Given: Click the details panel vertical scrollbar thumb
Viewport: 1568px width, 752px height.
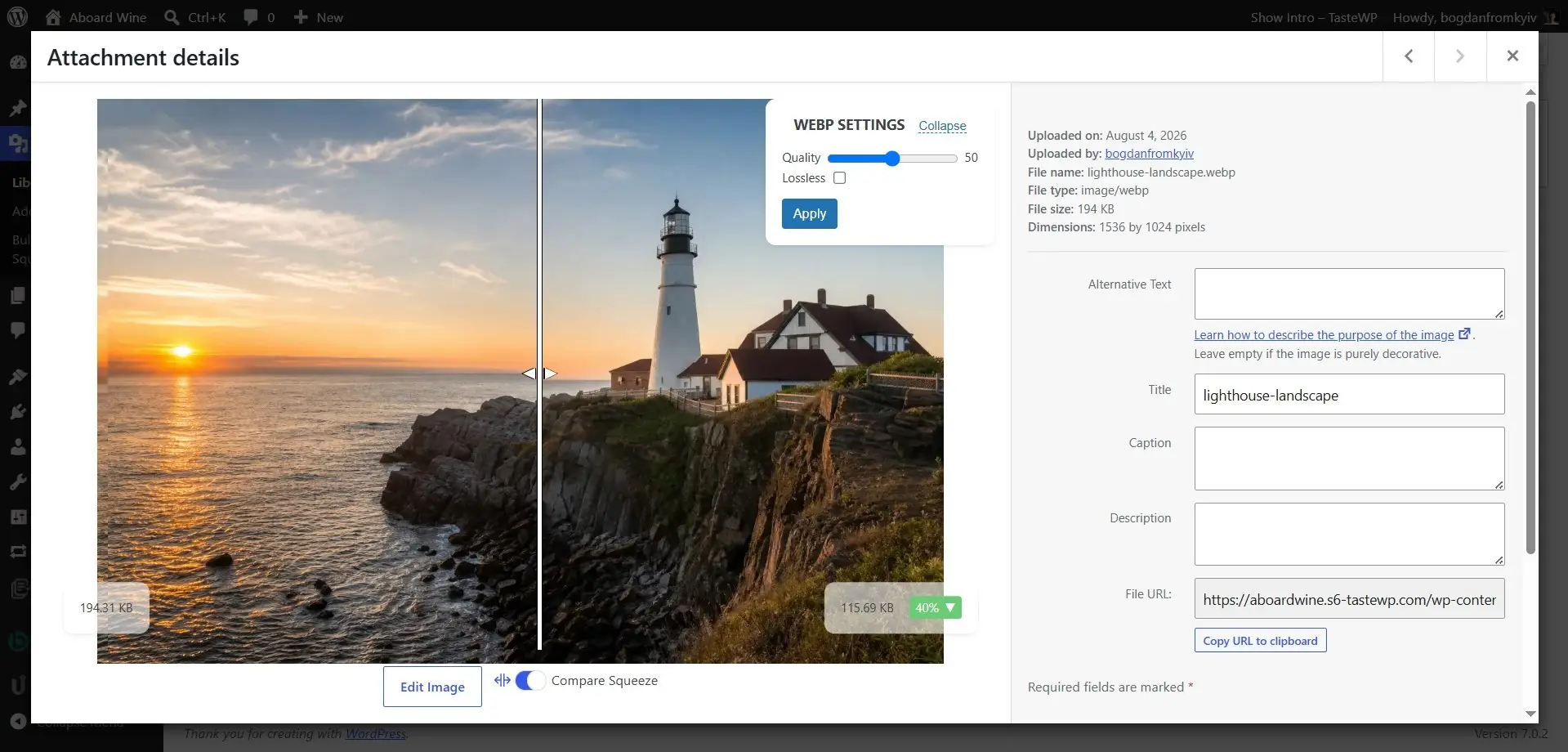Looking at the screenshot, I should pyautogui.click(x=1530, y=327).
